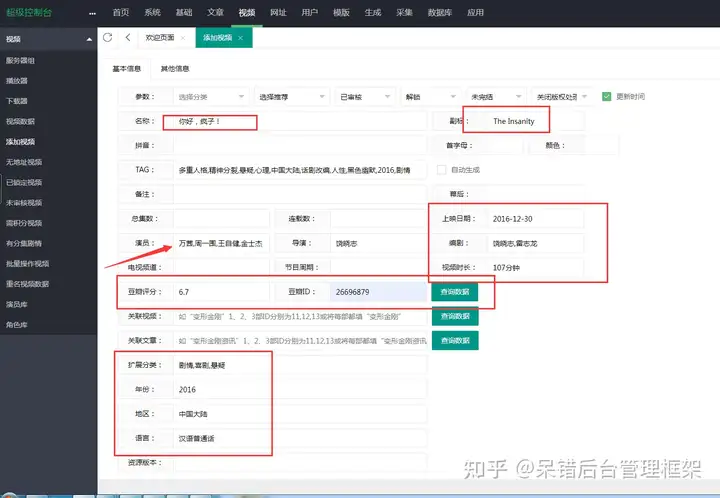Viewport: 720px width, 498px height.
Task: Open 未审核视频 in the sidebar
Action: [x=24, y=203]
